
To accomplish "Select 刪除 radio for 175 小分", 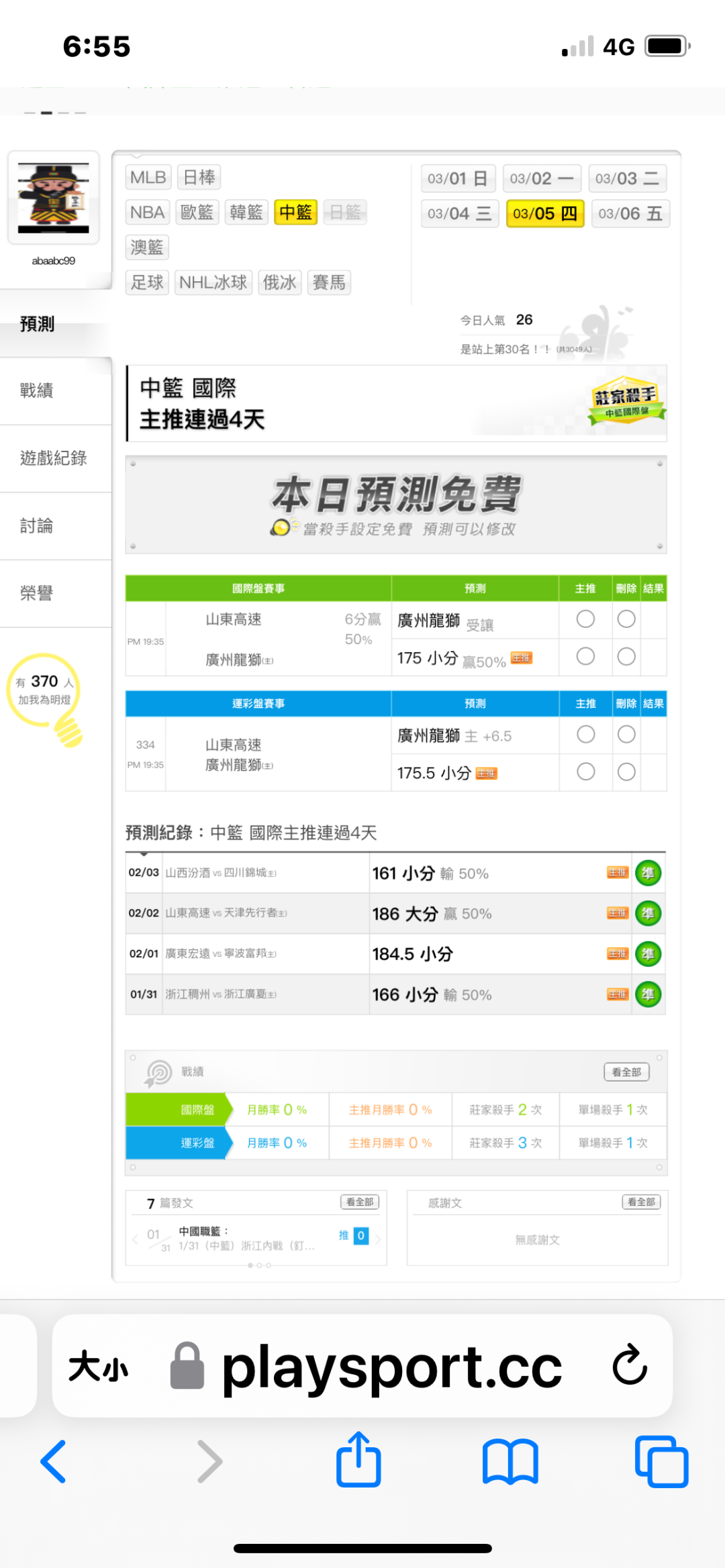I will (x=626, y=656).
